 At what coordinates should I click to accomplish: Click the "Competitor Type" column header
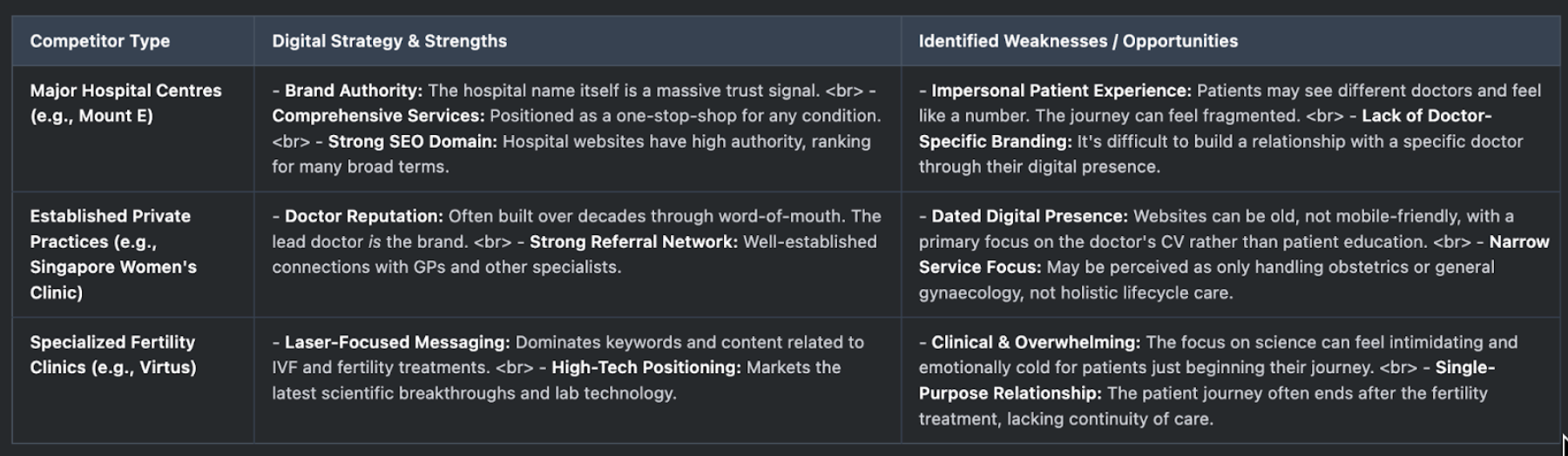point(99,41)
